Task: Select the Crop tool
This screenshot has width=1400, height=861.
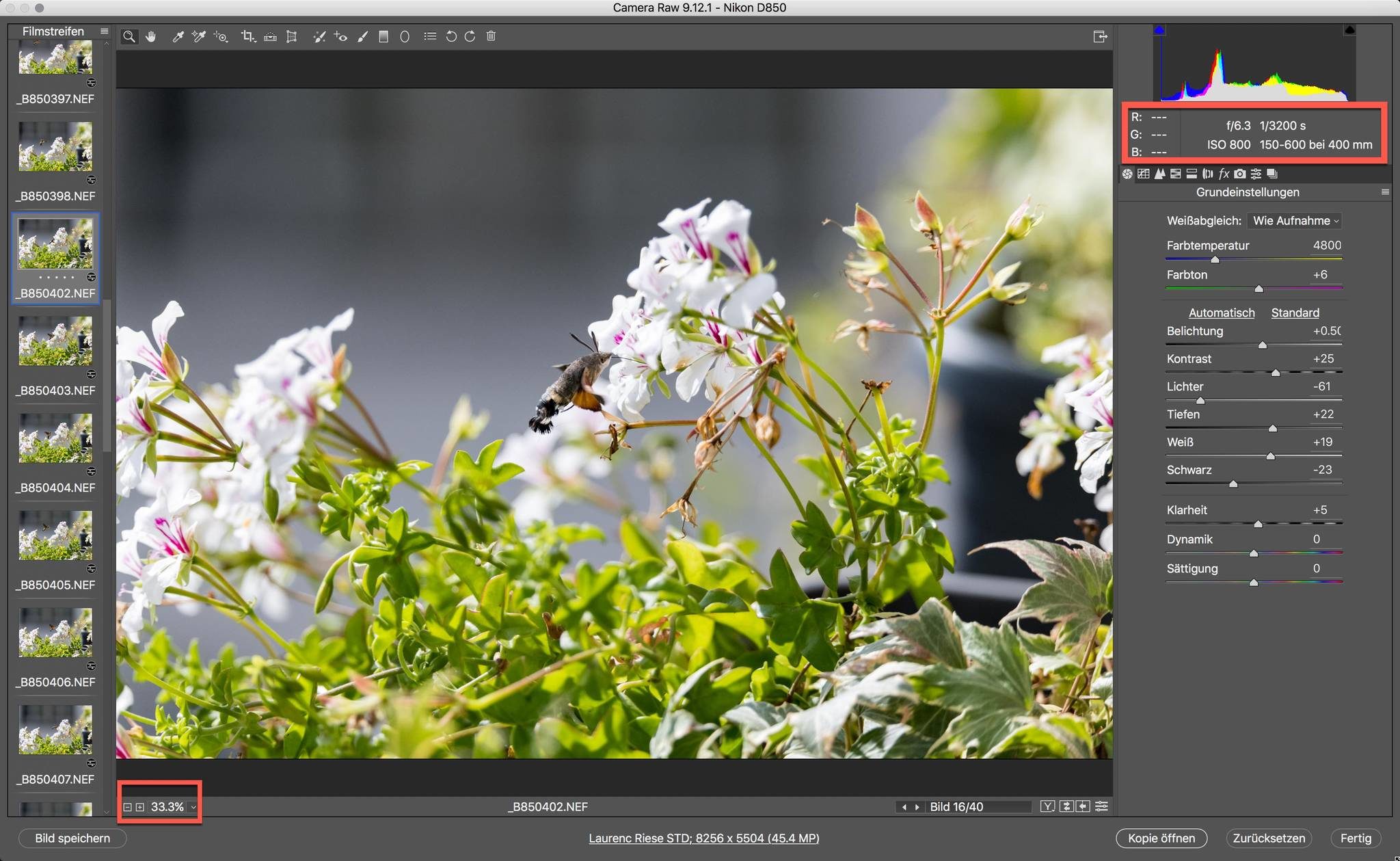Action: click(248, 36)
